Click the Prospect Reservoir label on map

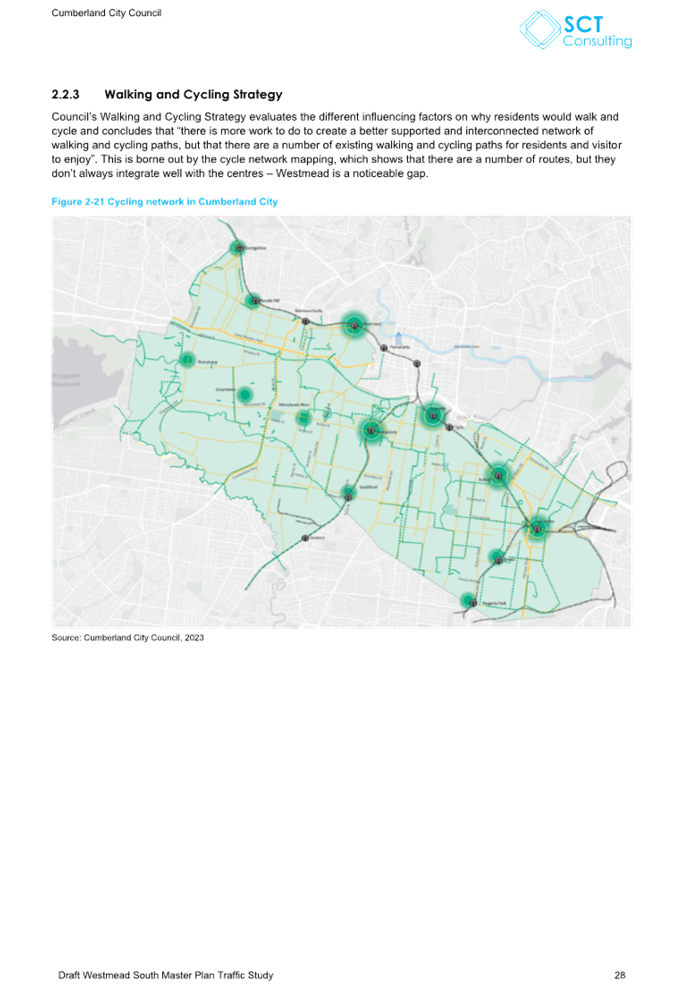coord(66,380)
